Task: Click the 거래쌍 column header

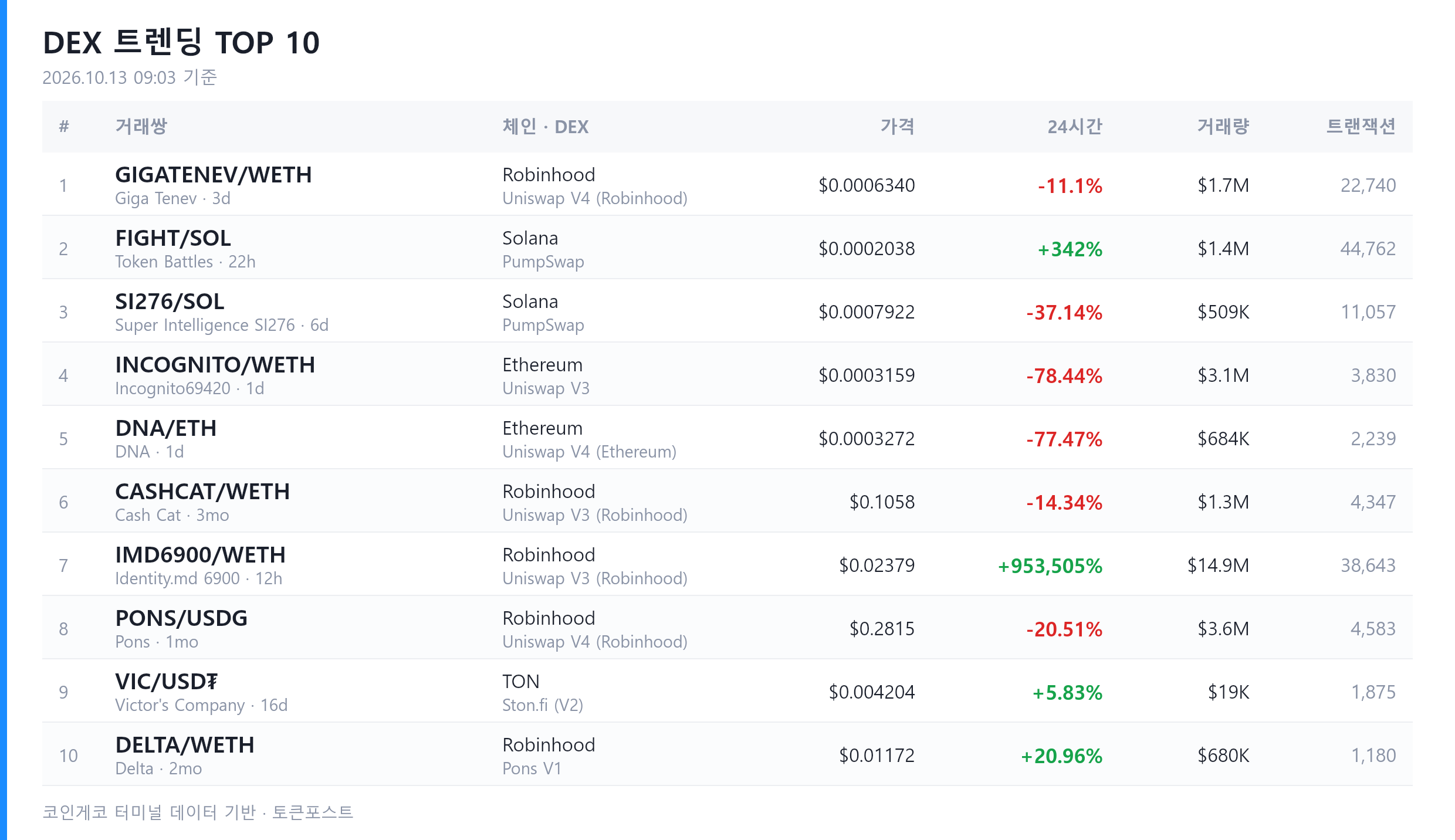Action: click(141, 127)
